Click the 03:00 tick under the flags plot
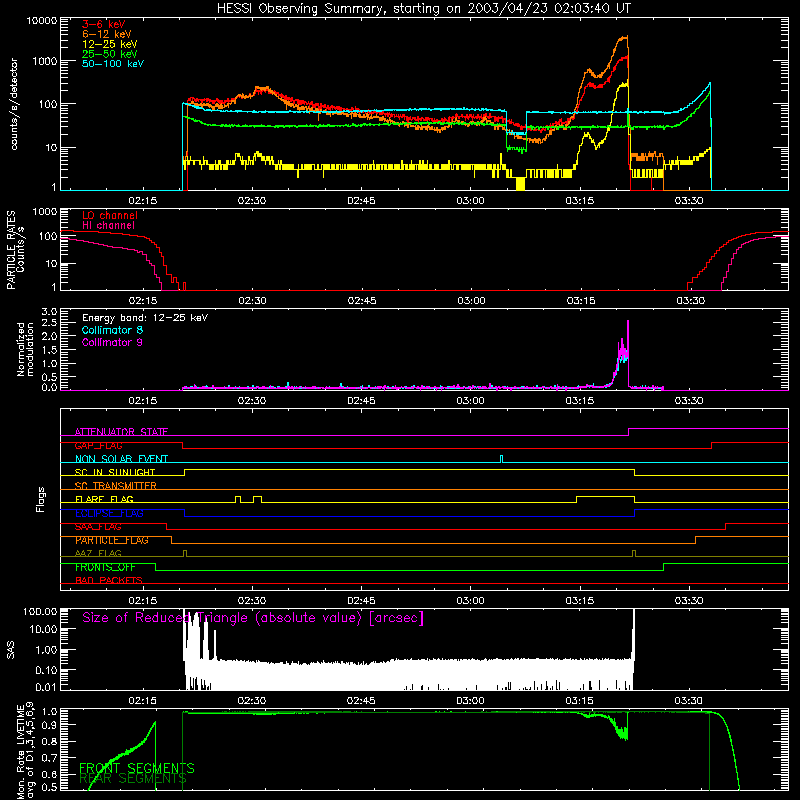Image resolution: width=800 pixels, height=800 pixels. 470,601
